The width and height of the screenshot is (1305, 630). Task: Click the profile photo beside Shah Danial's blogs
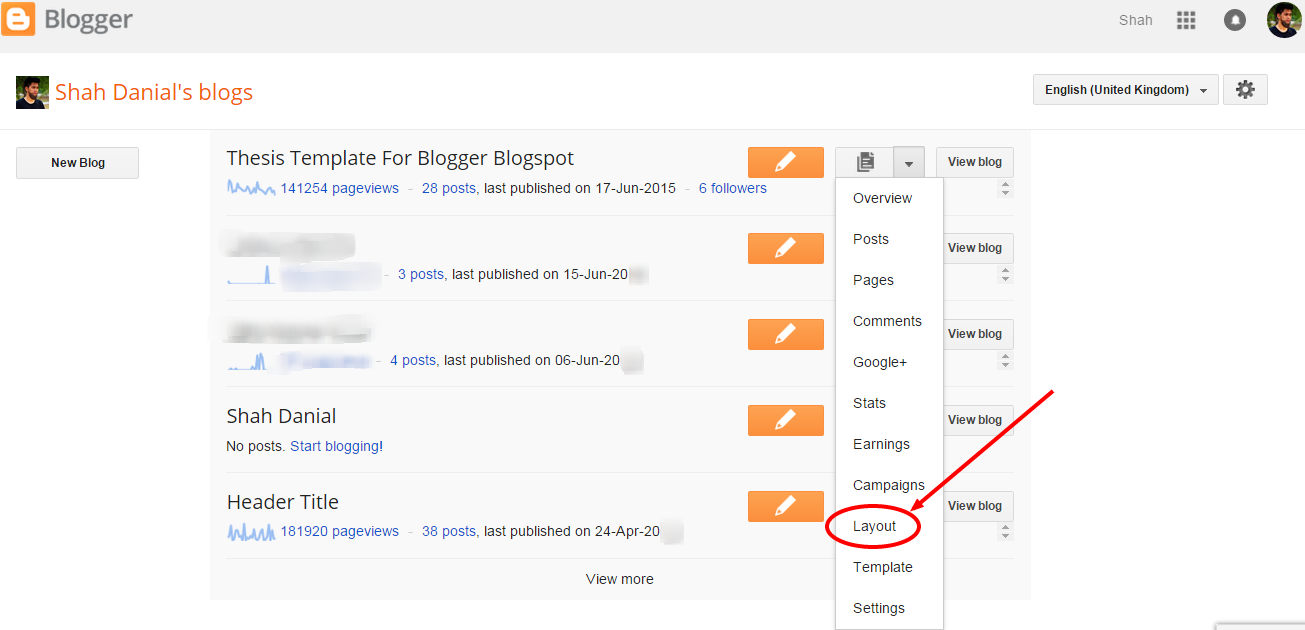coord(32,92)
